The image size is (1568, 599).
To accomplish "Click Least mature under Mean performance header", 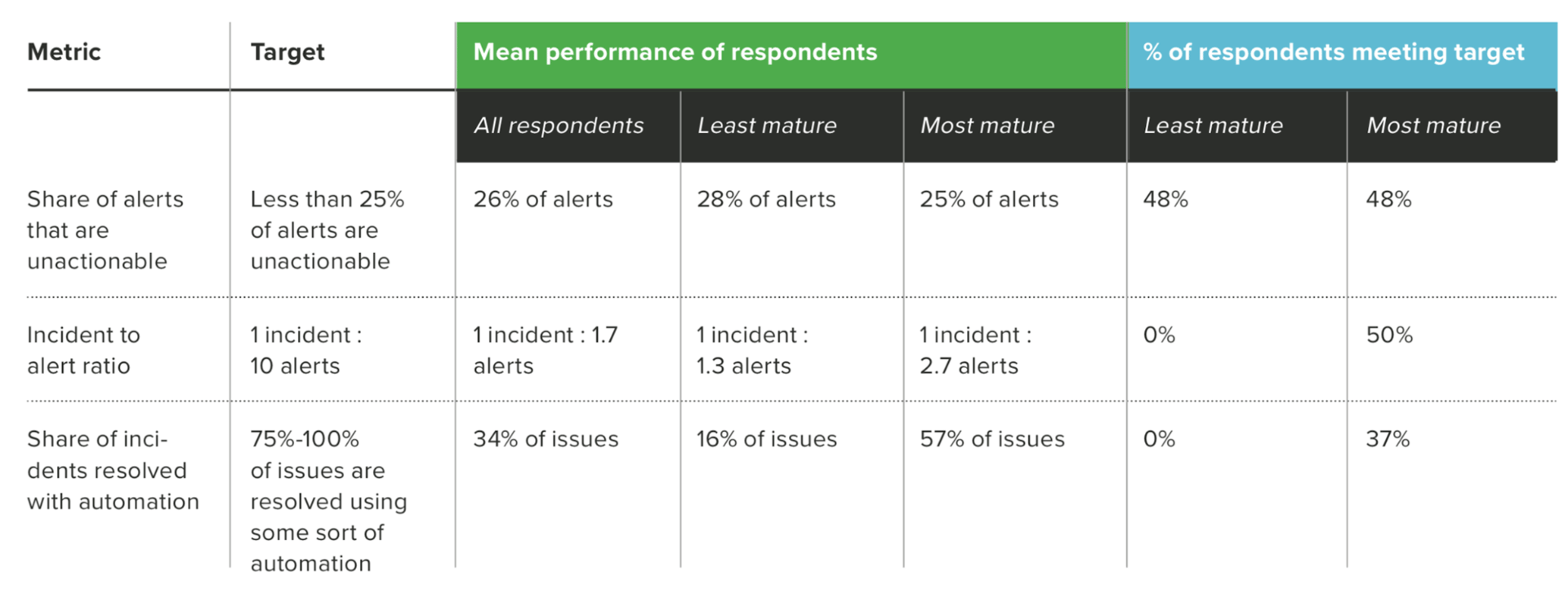I will pos(767,126).
